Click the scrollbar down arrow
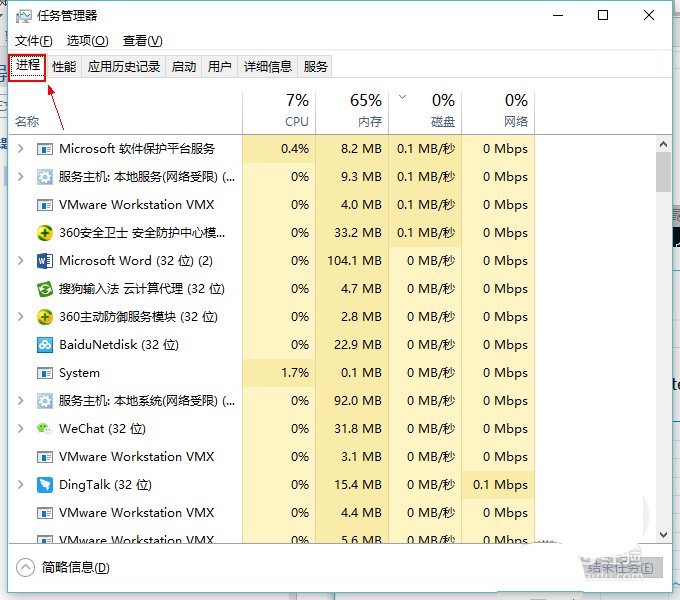 [x=663, y=535]
